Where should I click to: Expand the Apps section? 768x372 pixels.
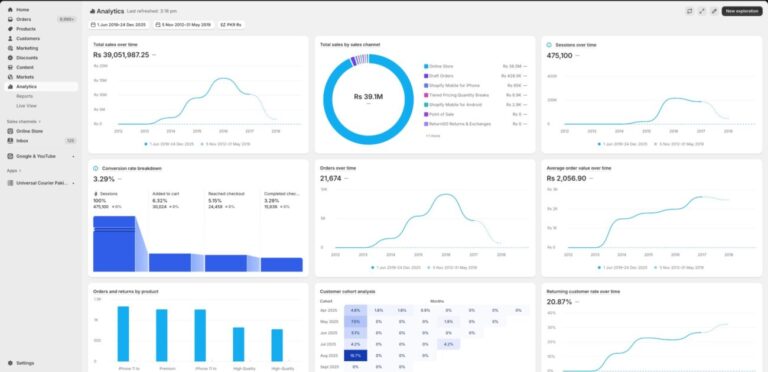(14, 171)
